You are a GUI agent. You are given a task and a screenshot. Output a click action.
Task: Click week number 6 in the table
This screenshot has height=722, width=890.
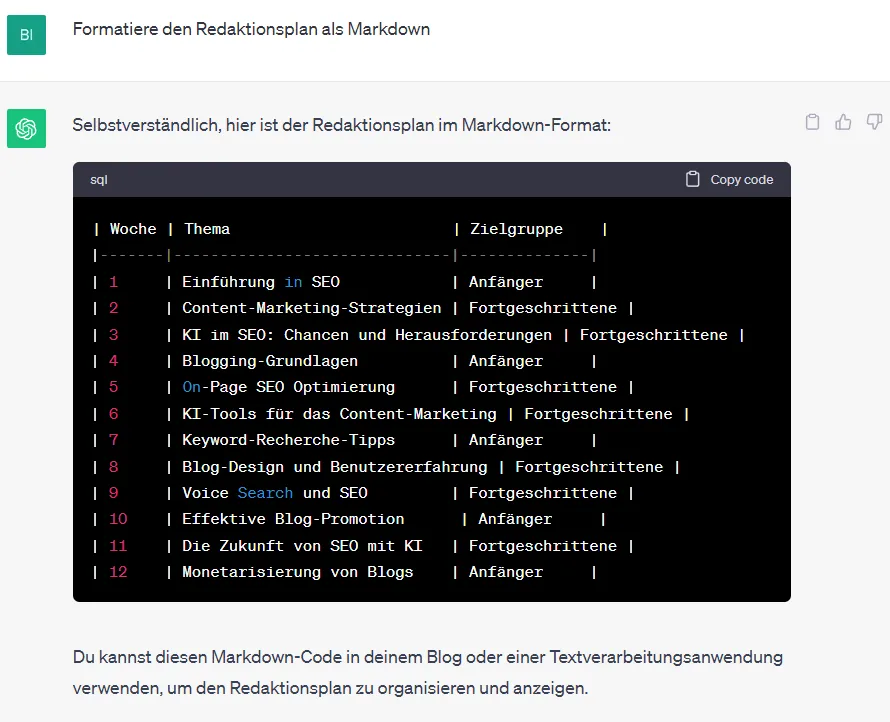tap(114, 414)
